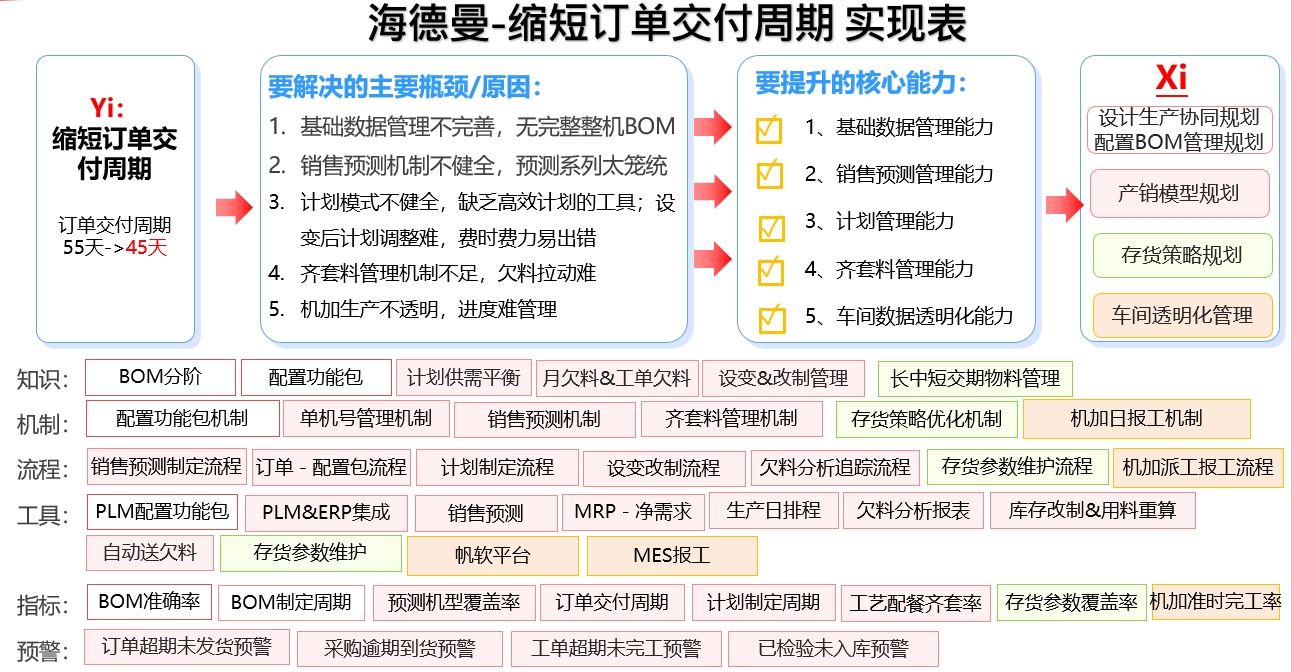
Task: Select the MRP - 净需求 box
Action: coord(633,512)
